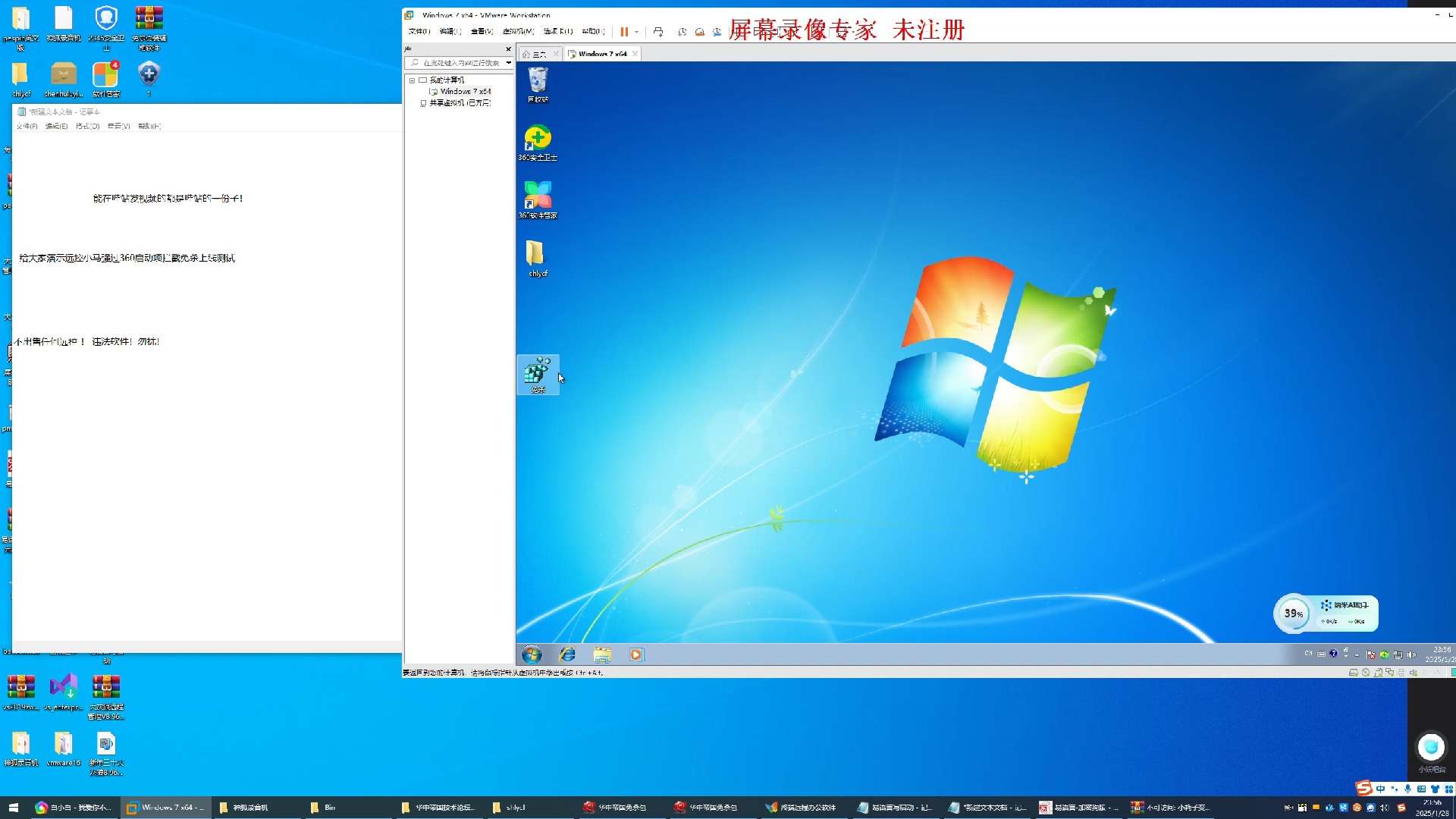
Task: Open the 选项卡 menu in VMware
Action: pyautogui.click(x=557, y=32)
